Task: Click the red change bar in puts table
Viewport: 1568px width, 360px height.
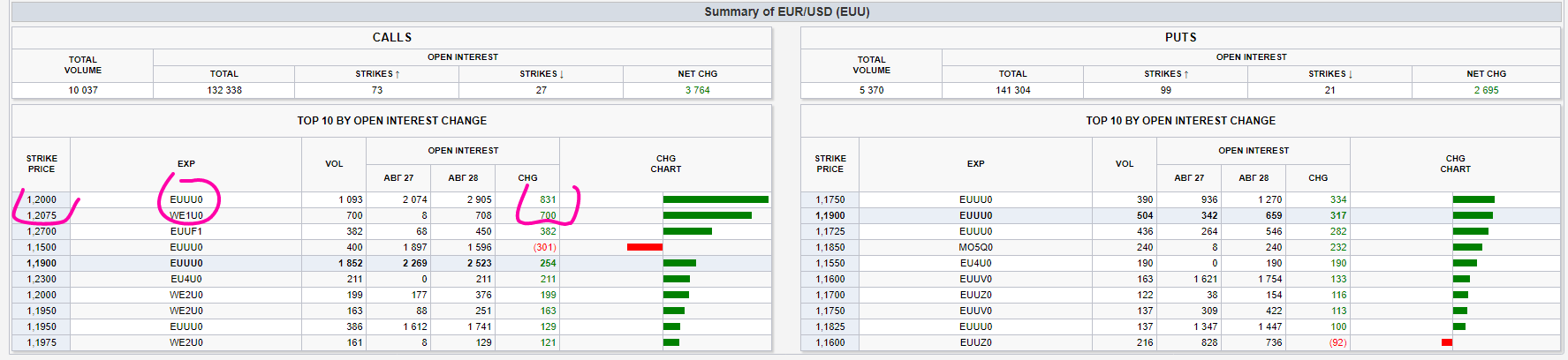Action: coord(1447,342)
